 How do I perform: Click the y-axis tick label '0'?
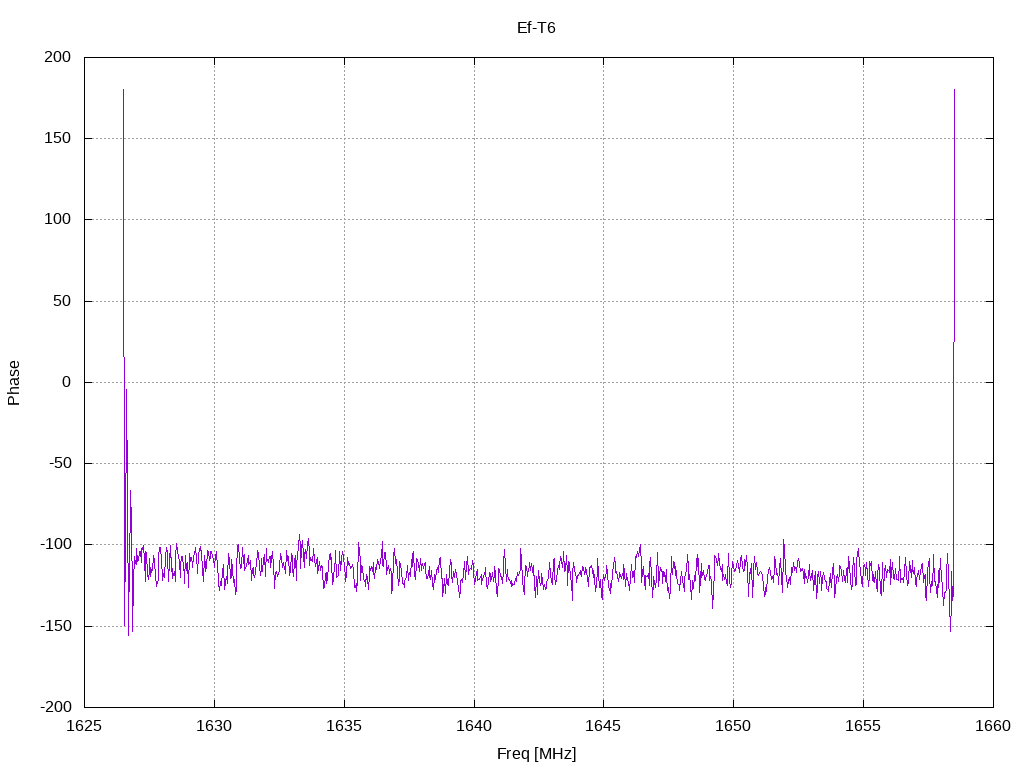(x=67, y=383)
